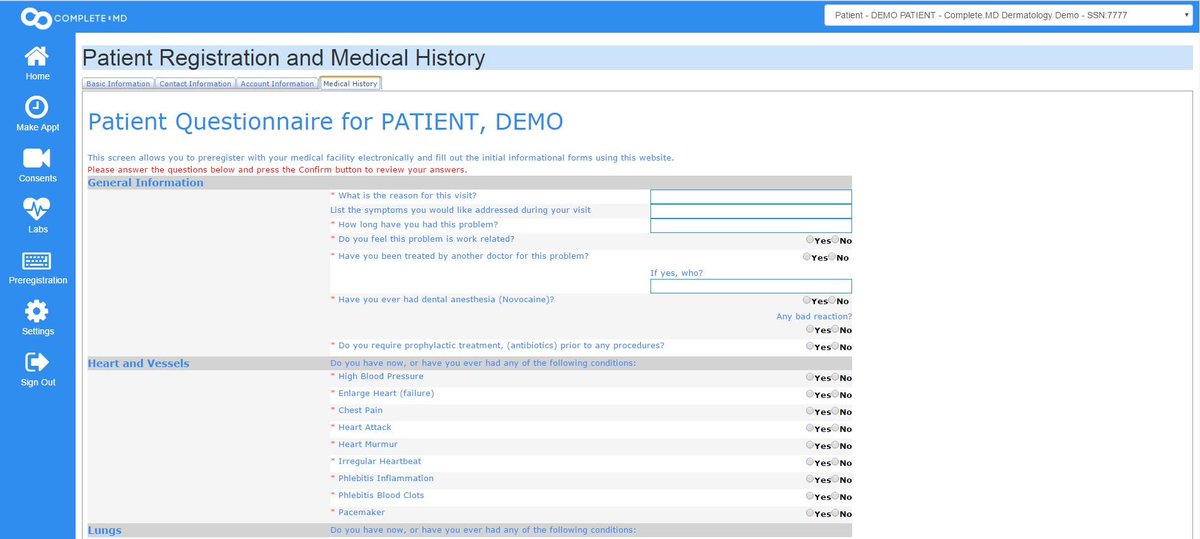Click the General Information section heading
This screenshot has height=539, width=1200.
tap(146, 182)
